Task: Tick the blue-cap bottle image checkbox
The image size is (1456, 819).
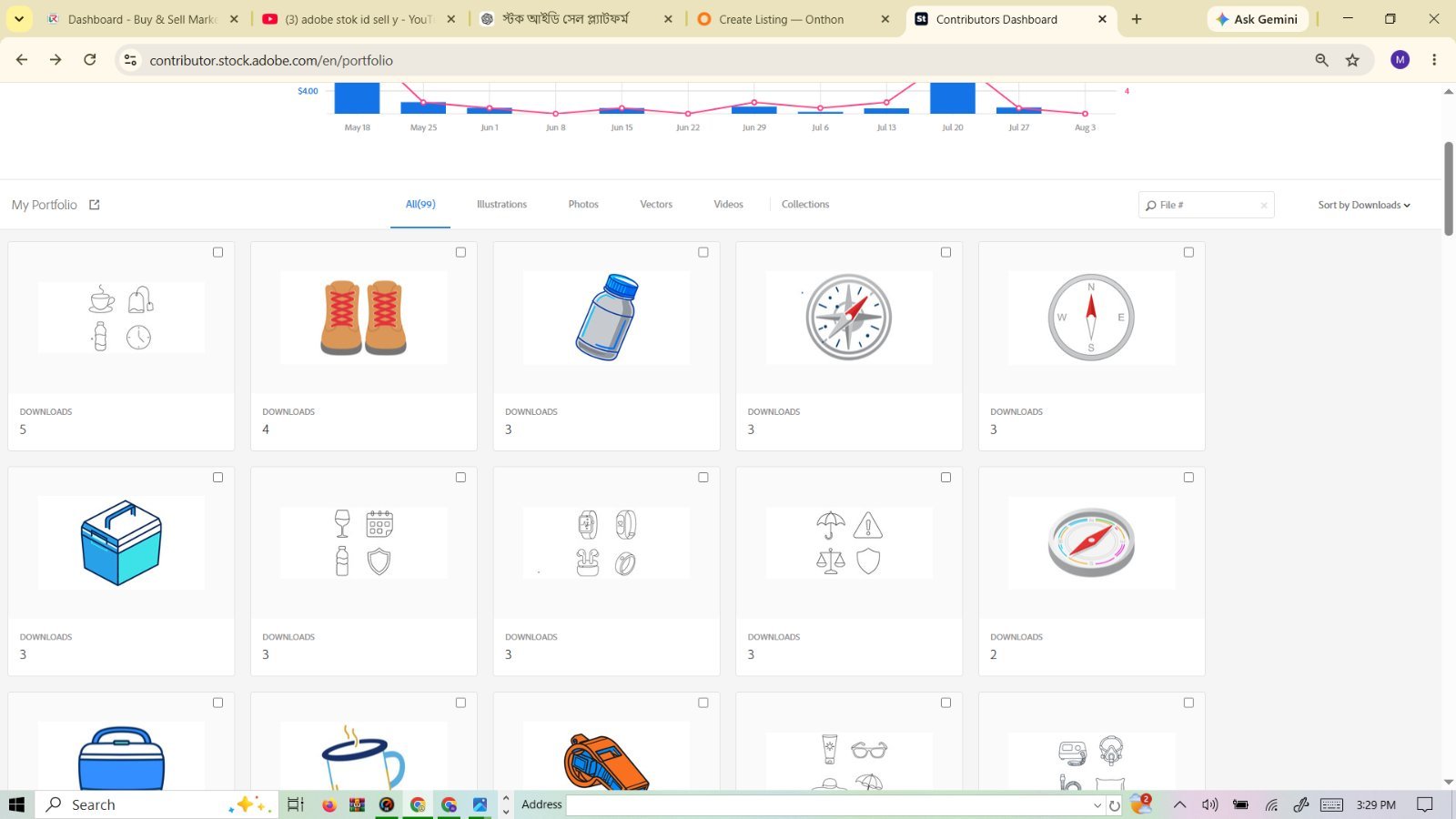Action: (703, 252)
